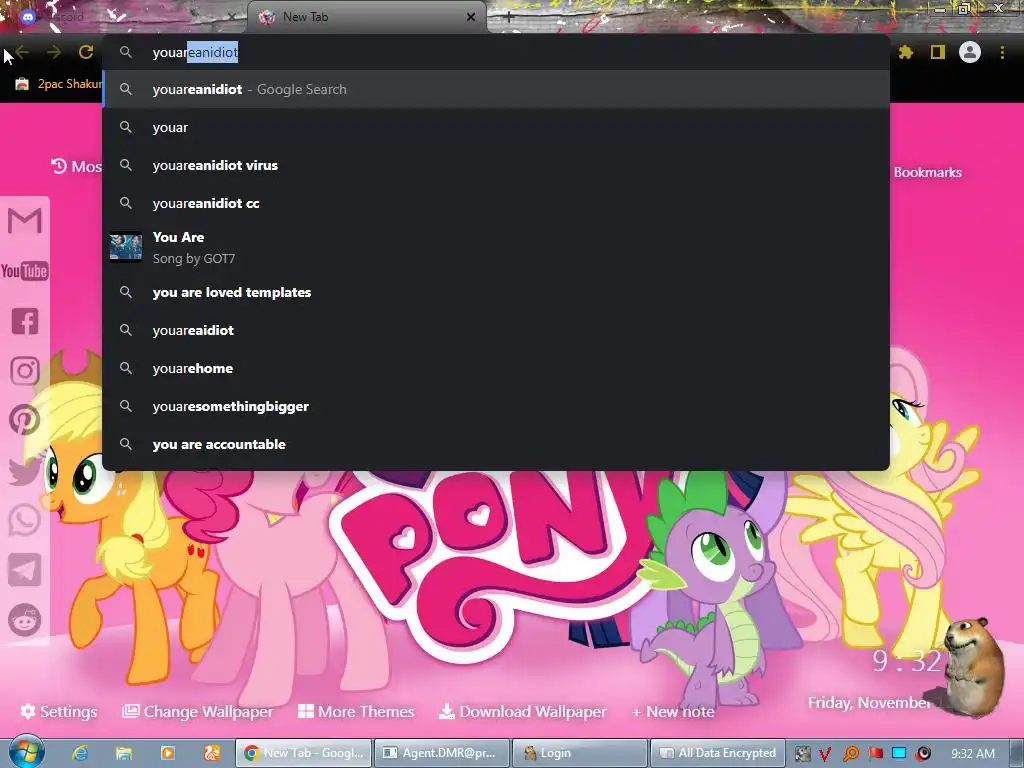
Task: Add a note with '+ New note'
Action: pos(673,711)
